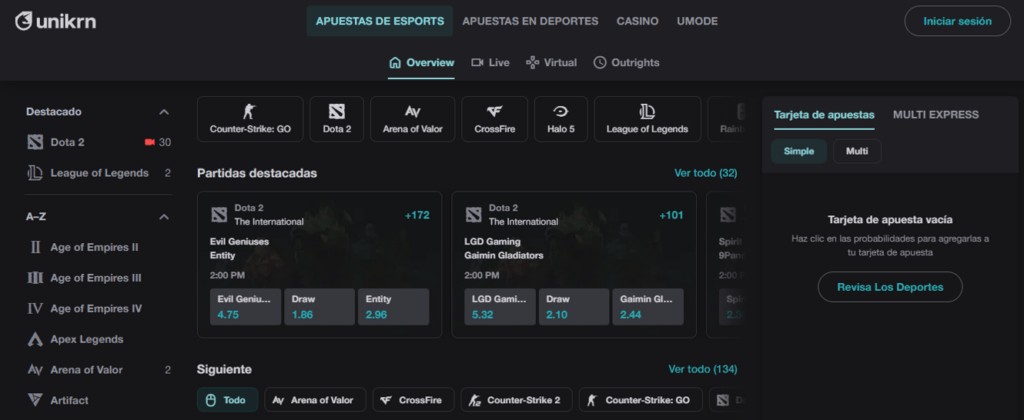The image size is (1024, 420).
Task: Filter Siguiente by CrossFire
Action: (x=413, y=400)
